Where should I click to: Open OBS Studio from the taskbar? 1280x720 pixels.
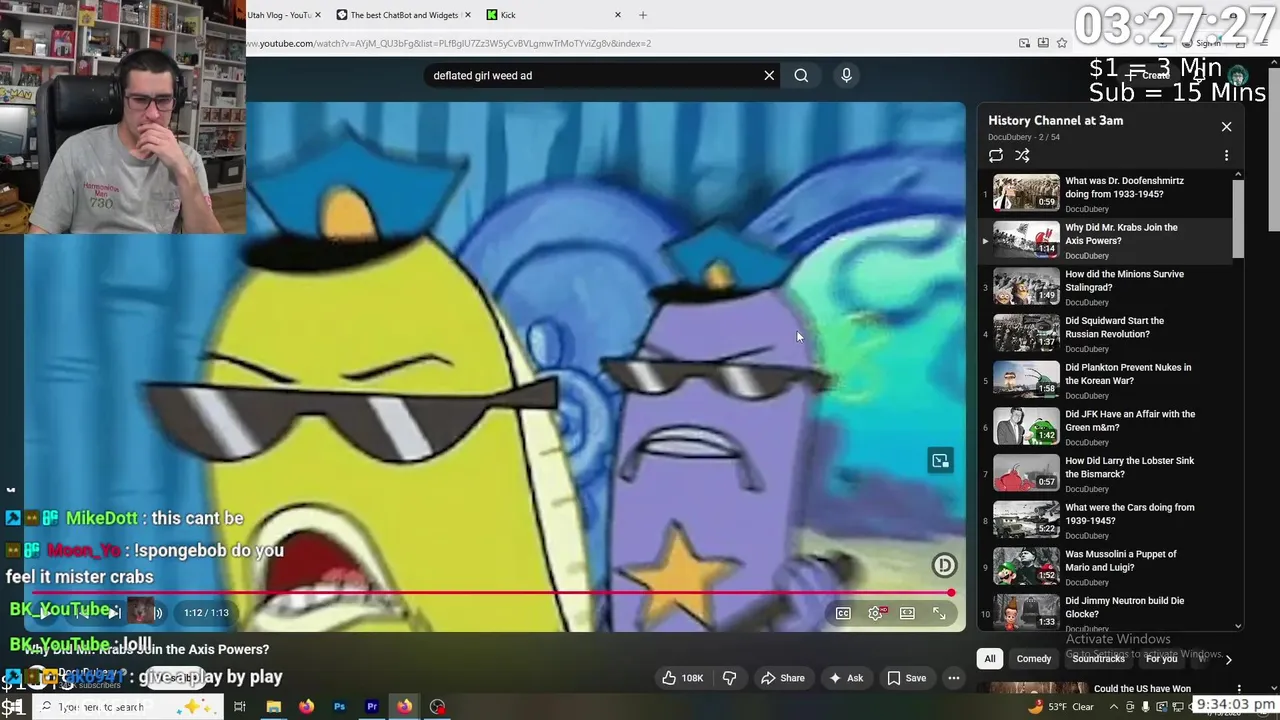[x=438, y=707]
